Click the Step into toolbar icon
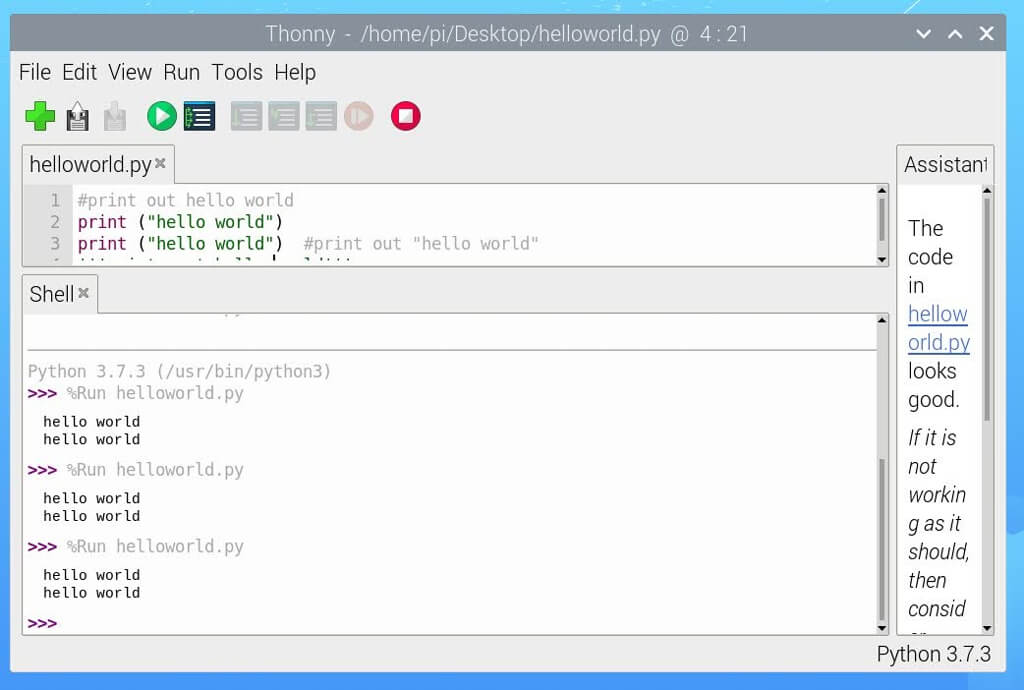Image resolution: width=1024 pixels, height=690 pixels. (283, 116)
